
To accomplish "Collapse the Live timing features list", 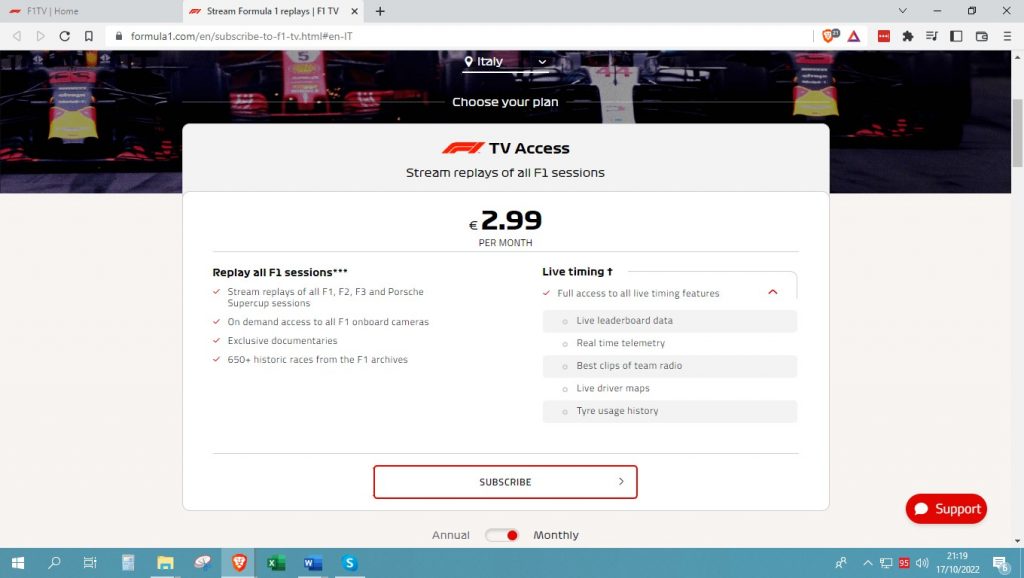I will click(772, 293).
